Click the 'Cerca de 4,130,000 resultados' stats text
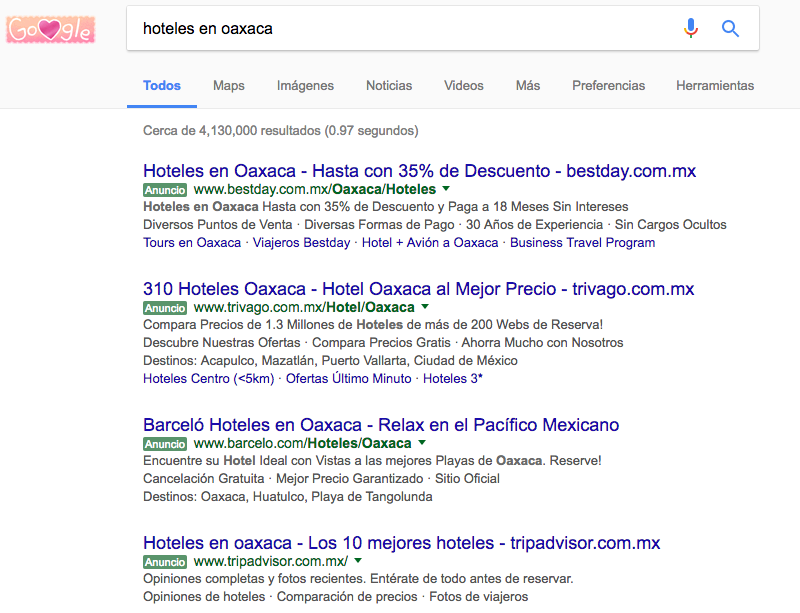The image size is (800, 613). coord(281,131)
